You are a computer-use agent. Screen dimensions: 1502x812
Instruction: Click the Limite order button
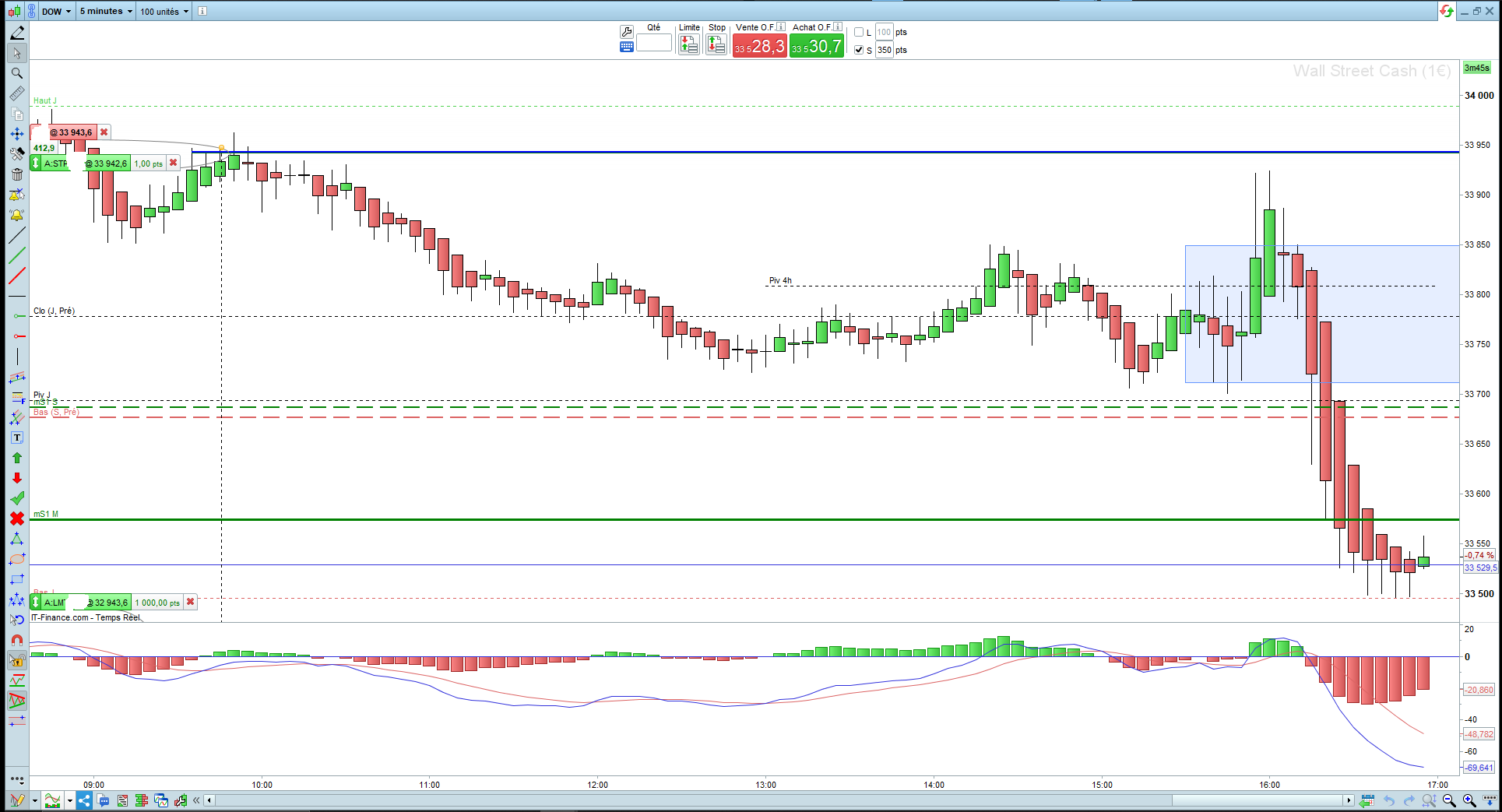(x=689, y=45)
